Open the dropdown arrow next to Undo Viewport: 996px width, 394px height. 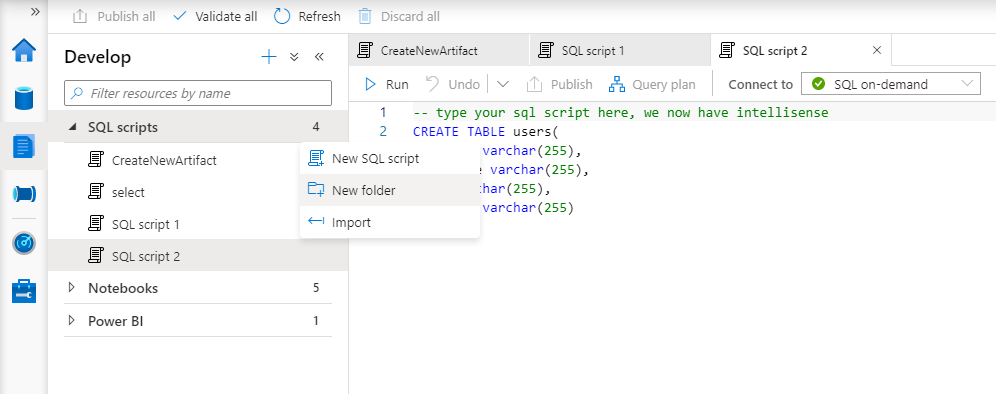502,84
